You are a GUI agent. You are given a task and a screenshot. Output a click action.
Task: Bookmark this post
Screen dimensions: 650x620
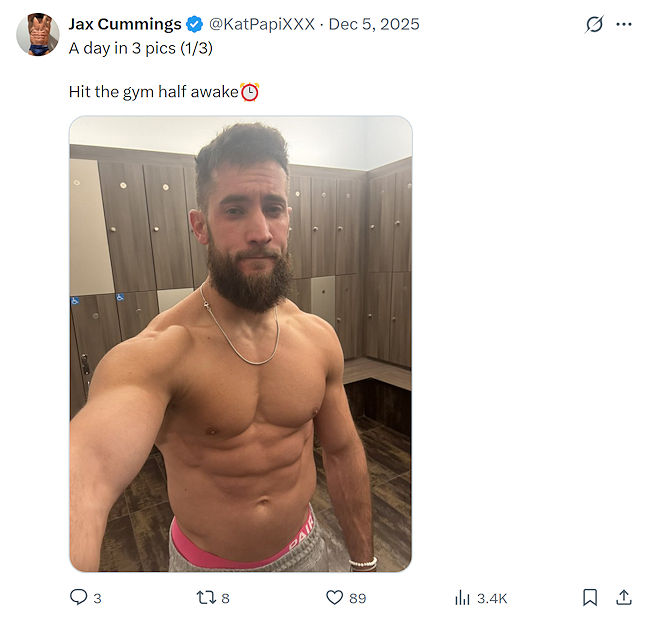coord(590,597)
